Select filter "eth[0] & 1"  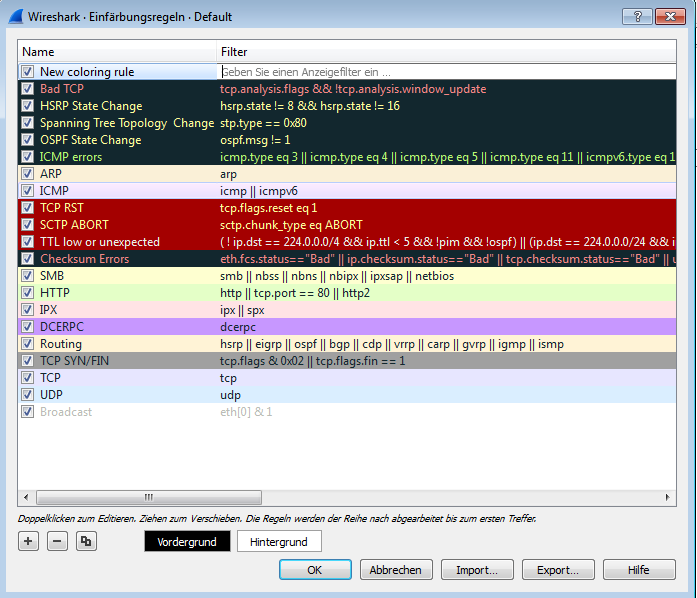246,412
